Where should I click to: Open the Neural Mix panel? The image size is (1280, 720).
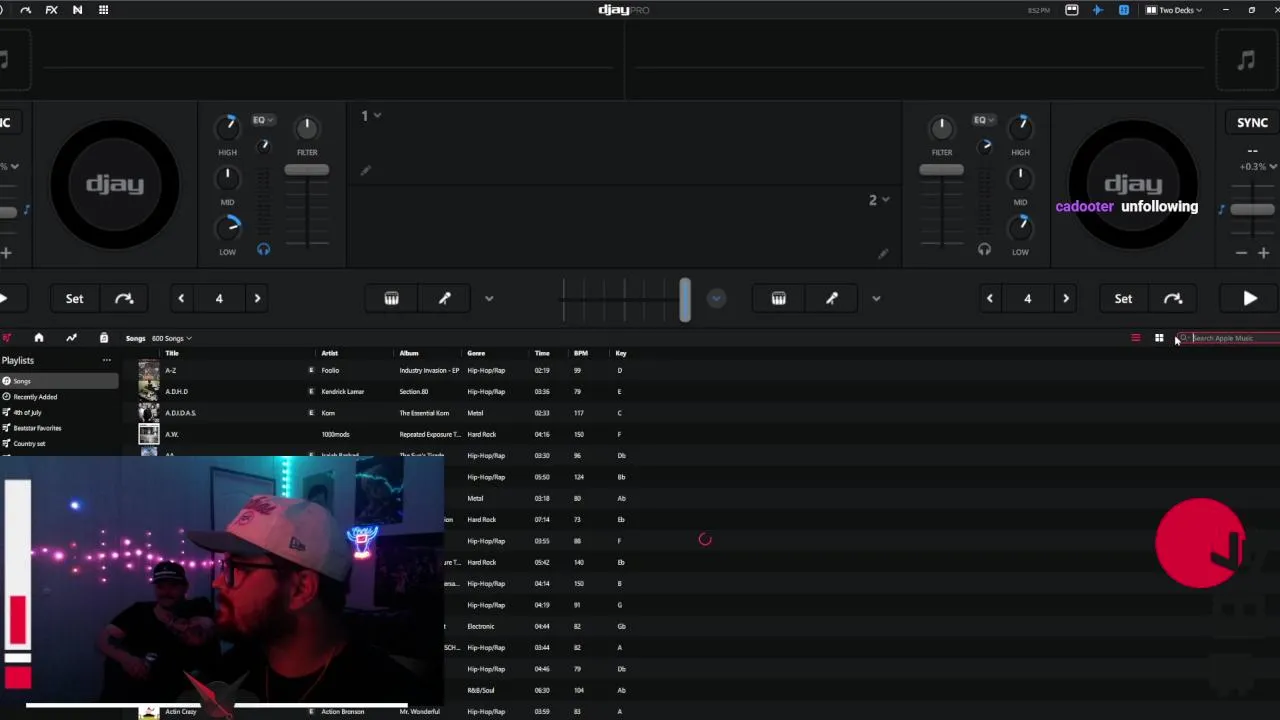pos(77,10)
